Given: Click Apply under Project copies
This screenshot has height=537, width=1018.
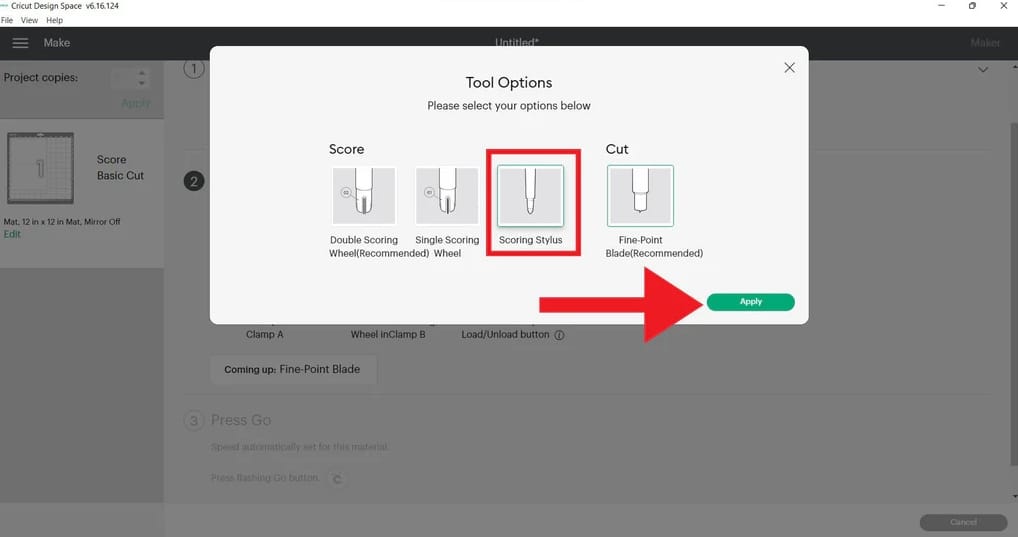Looking at the screenshot, I should pos(135,103).
